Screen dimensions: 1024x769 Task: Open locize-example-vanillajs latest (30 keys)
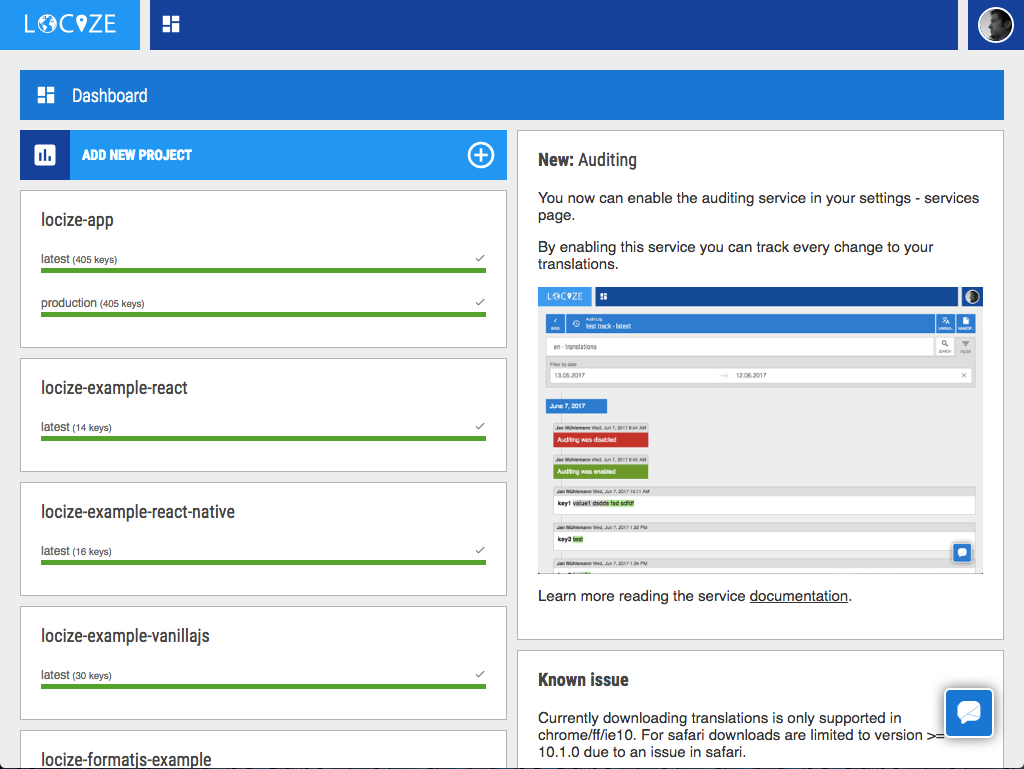coord(76,675)
